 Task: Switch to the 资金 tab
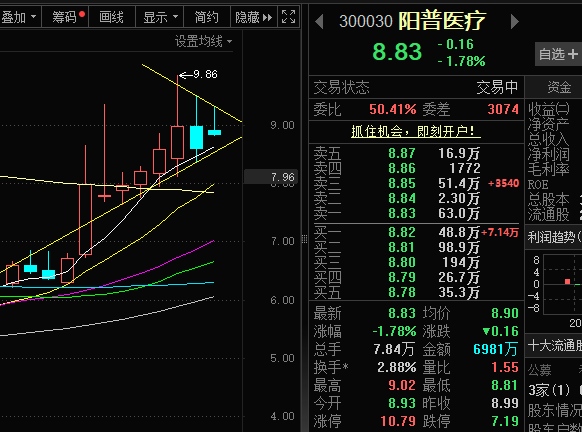click(559, 88)
